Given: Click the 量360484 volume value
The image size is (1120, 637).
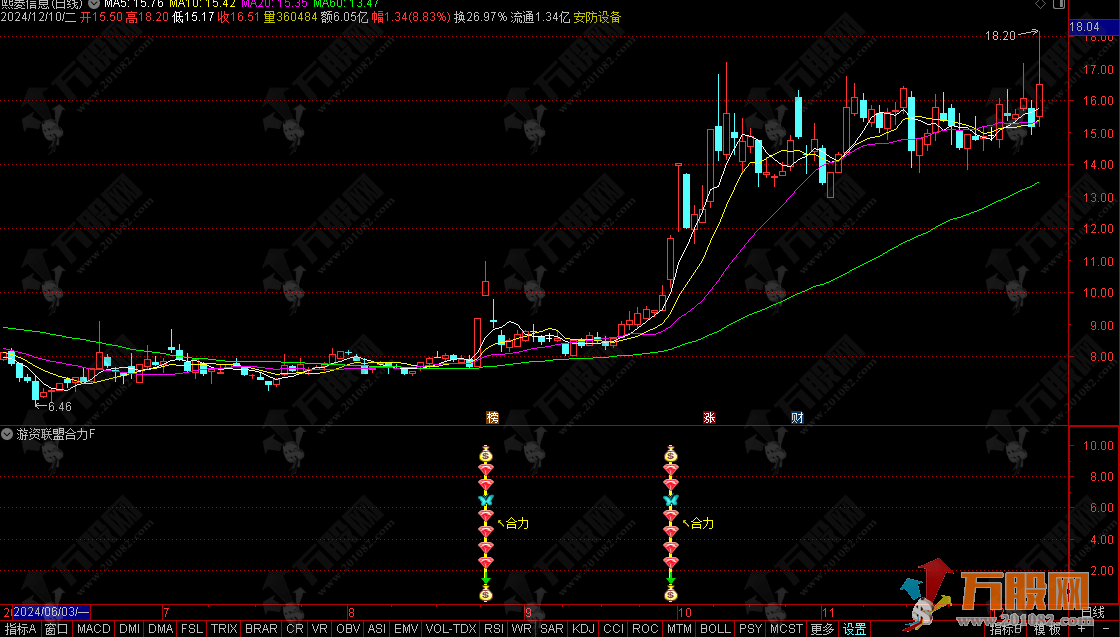Looking at the screenshot, I should [x=291, y=17].
